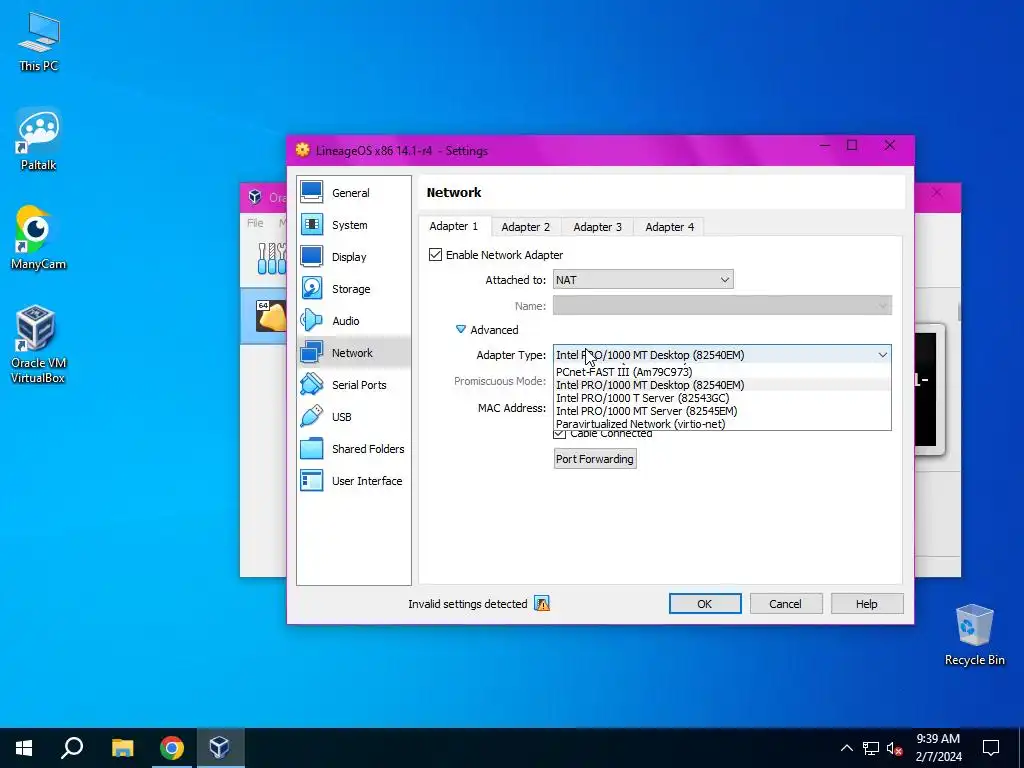The height and width of the screenshot is (768, 1024).
Task: Choose Paravirtualized Network (virtio-net)
Action: pyautogui.click(x=722, y=424)
